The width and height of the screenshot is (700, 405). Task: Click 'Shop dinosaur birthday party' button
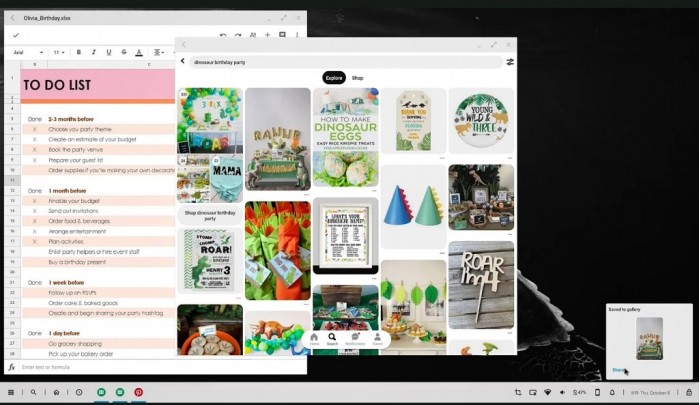click(x=210, y=215)
